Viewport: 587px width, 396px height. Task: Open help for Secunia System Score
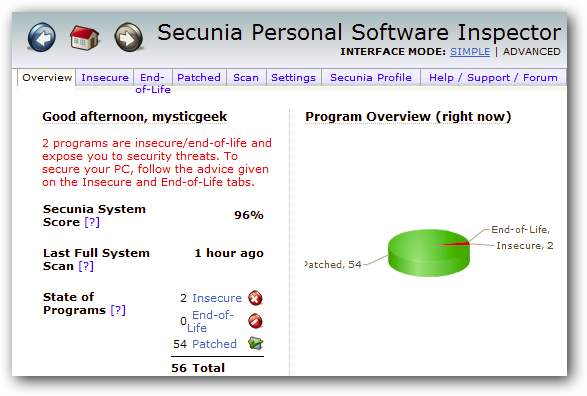click(92, 222)
